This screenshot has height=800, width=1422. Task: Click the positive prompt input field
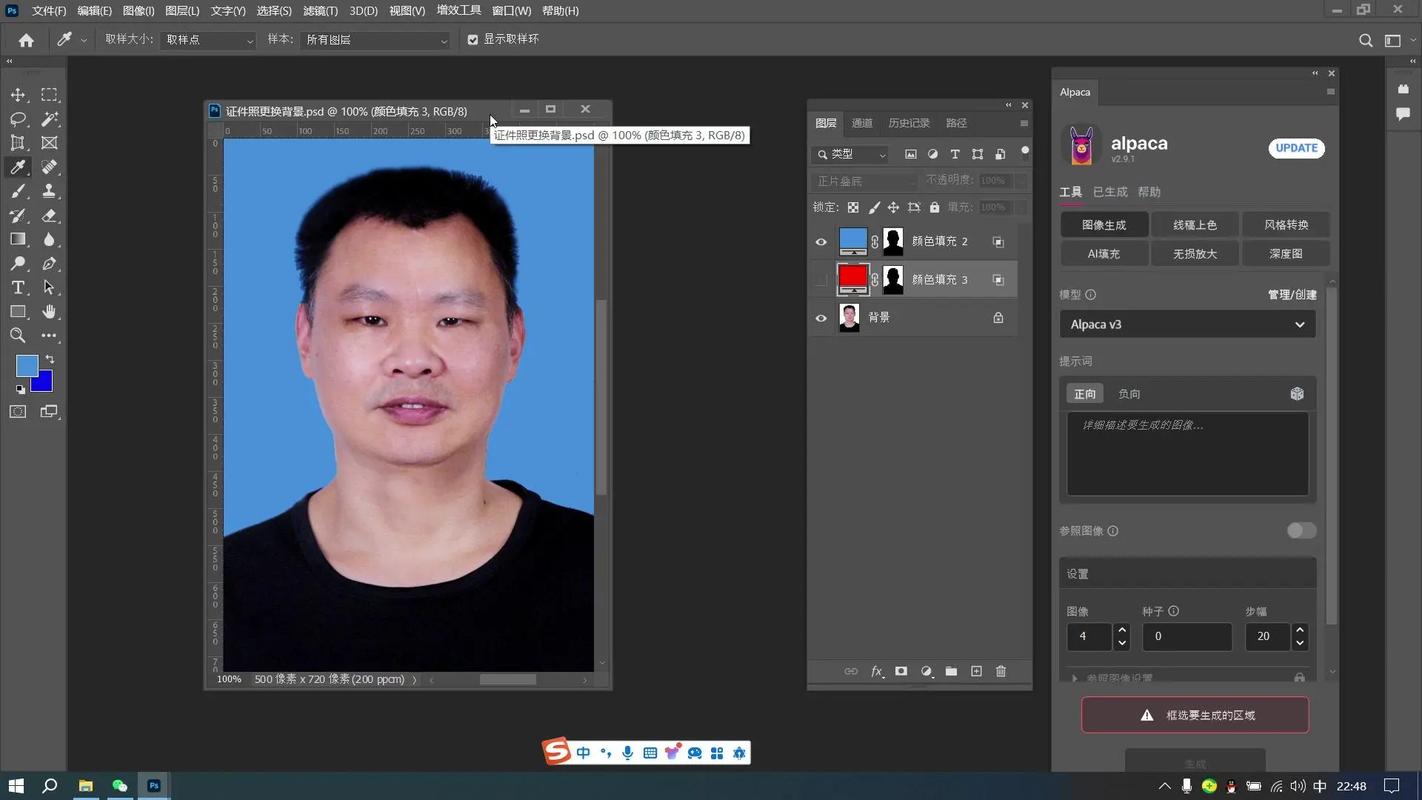click(1187, 453)
